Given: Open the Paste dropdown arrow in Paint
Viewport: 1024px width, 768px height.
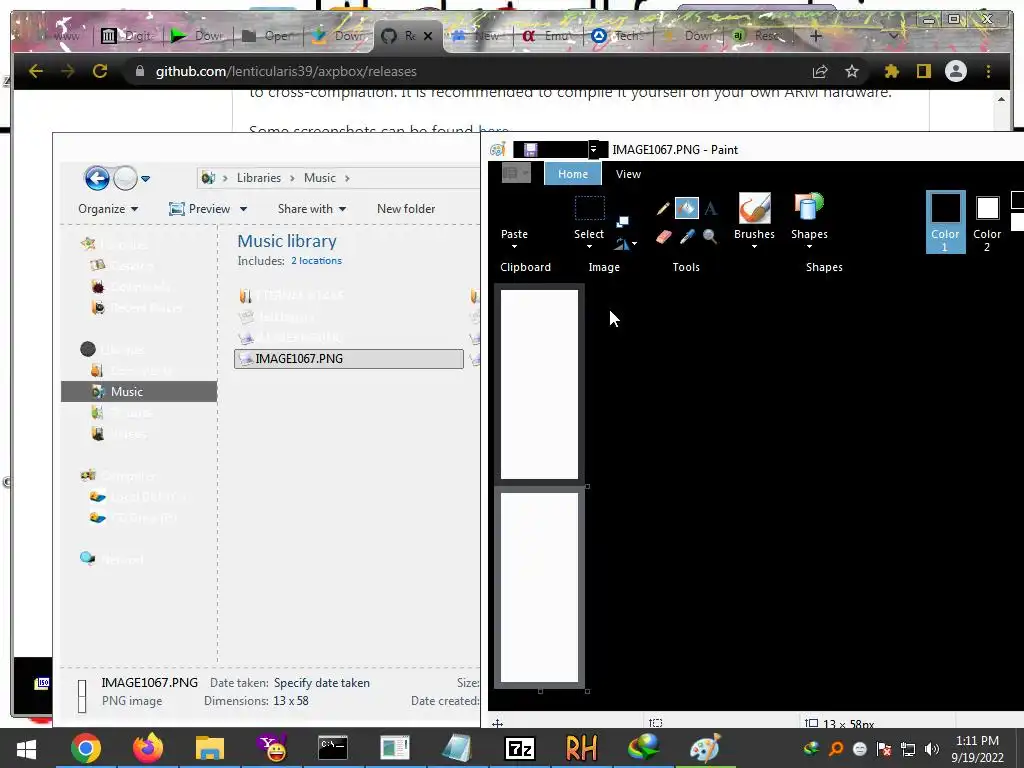Looking at the screenshot, I should pos(514,247).
